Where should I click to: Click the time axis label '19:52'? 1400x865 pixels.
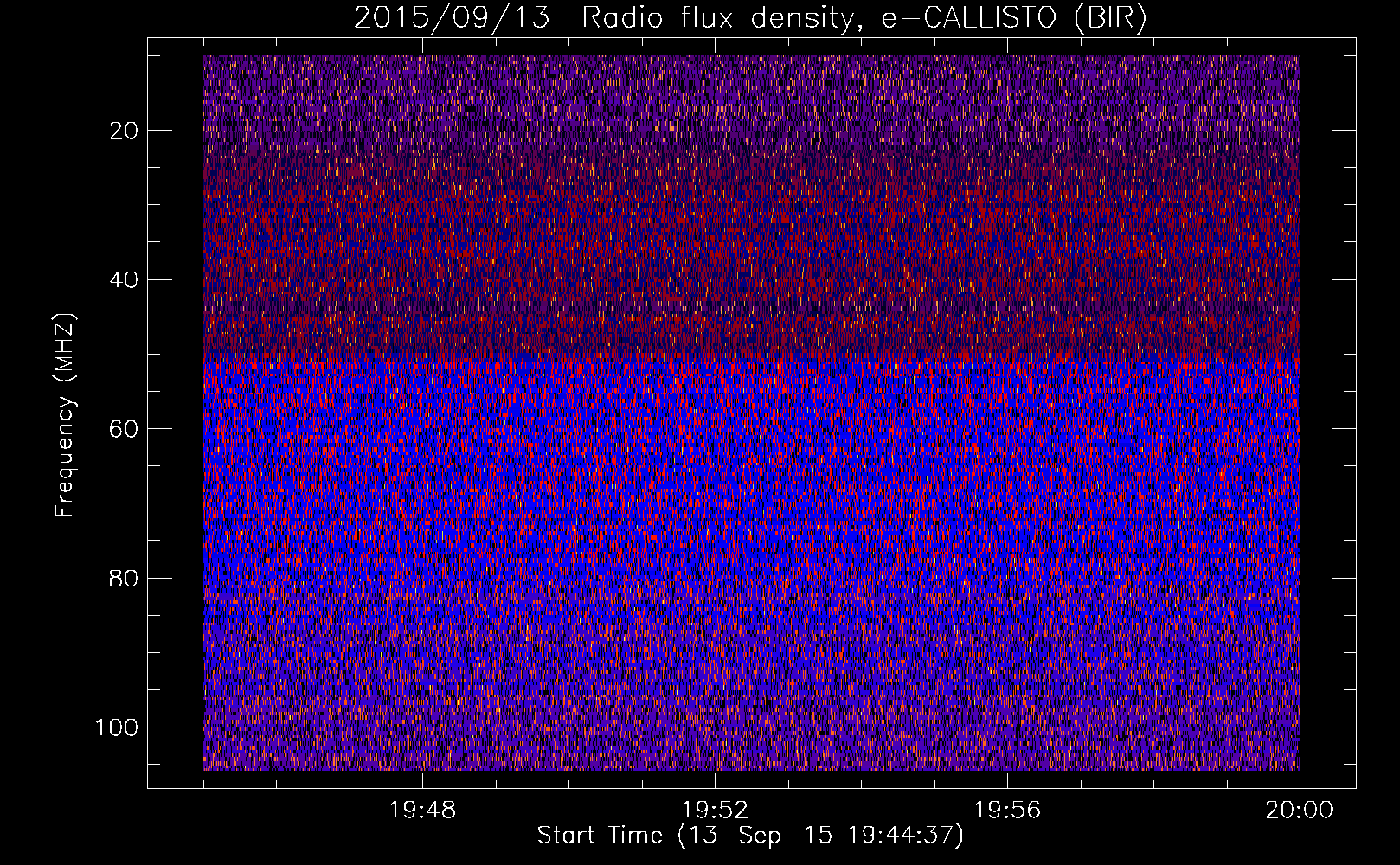pyautogui.click(x=715, y=811)
